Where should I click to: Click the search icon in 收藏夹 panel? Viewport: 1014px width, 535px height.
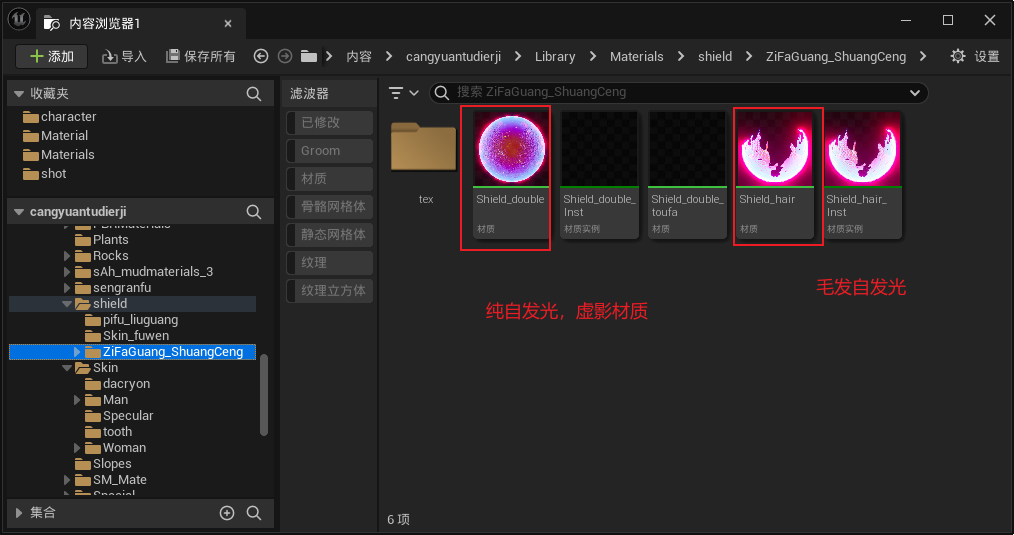click(254, 94)
